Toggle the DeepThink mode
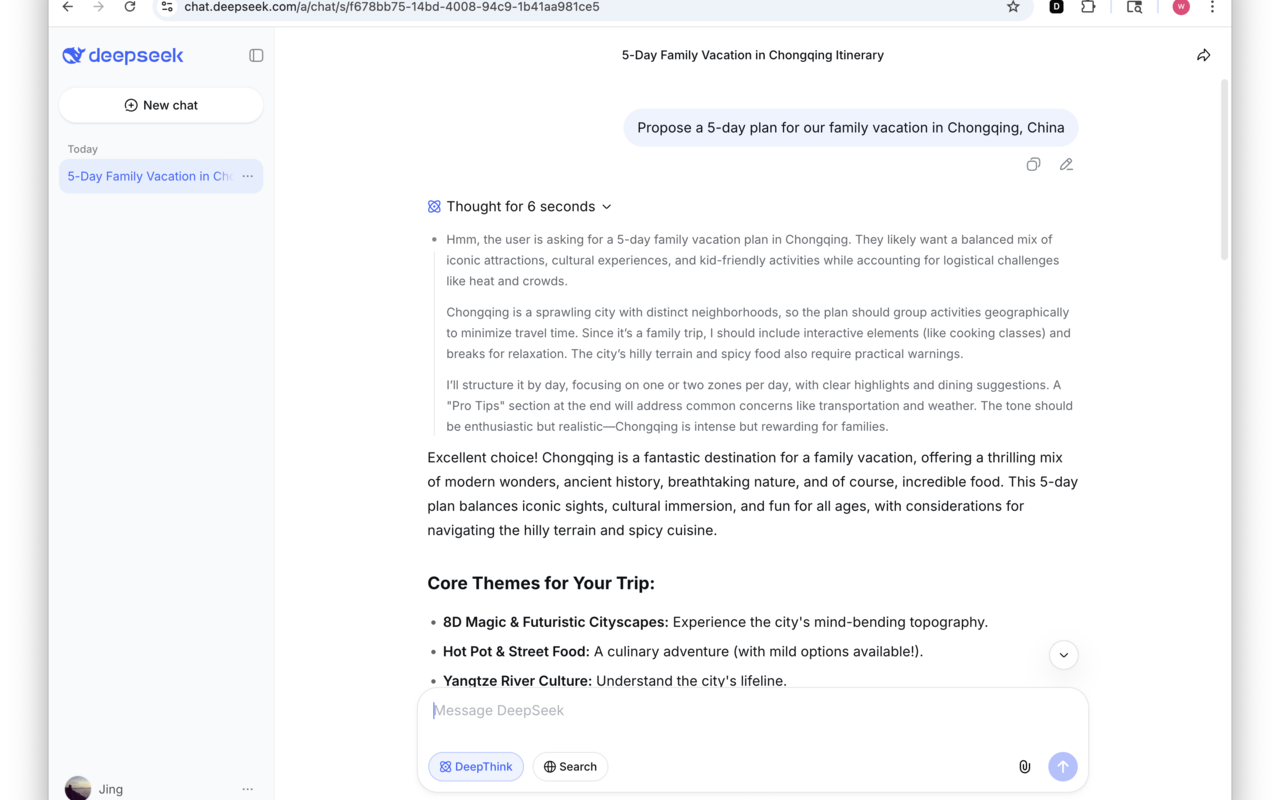This screenshot has width=1280, height=800. [x=476, y=767]
